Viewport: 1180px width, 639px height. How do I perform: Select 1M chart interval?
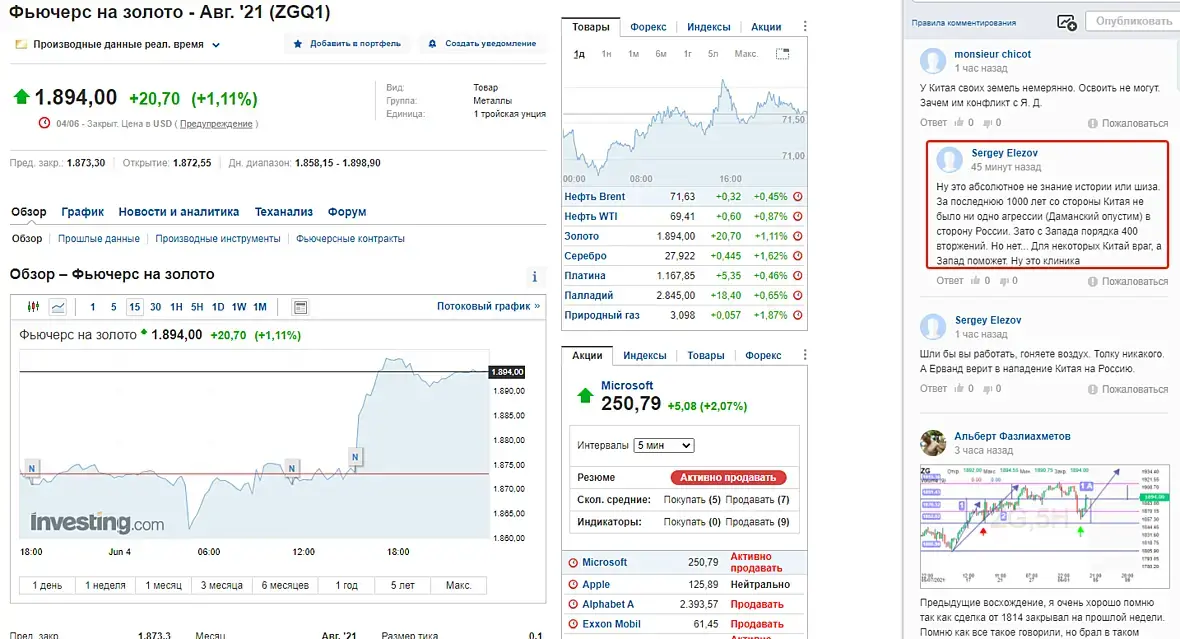point(260,306)
